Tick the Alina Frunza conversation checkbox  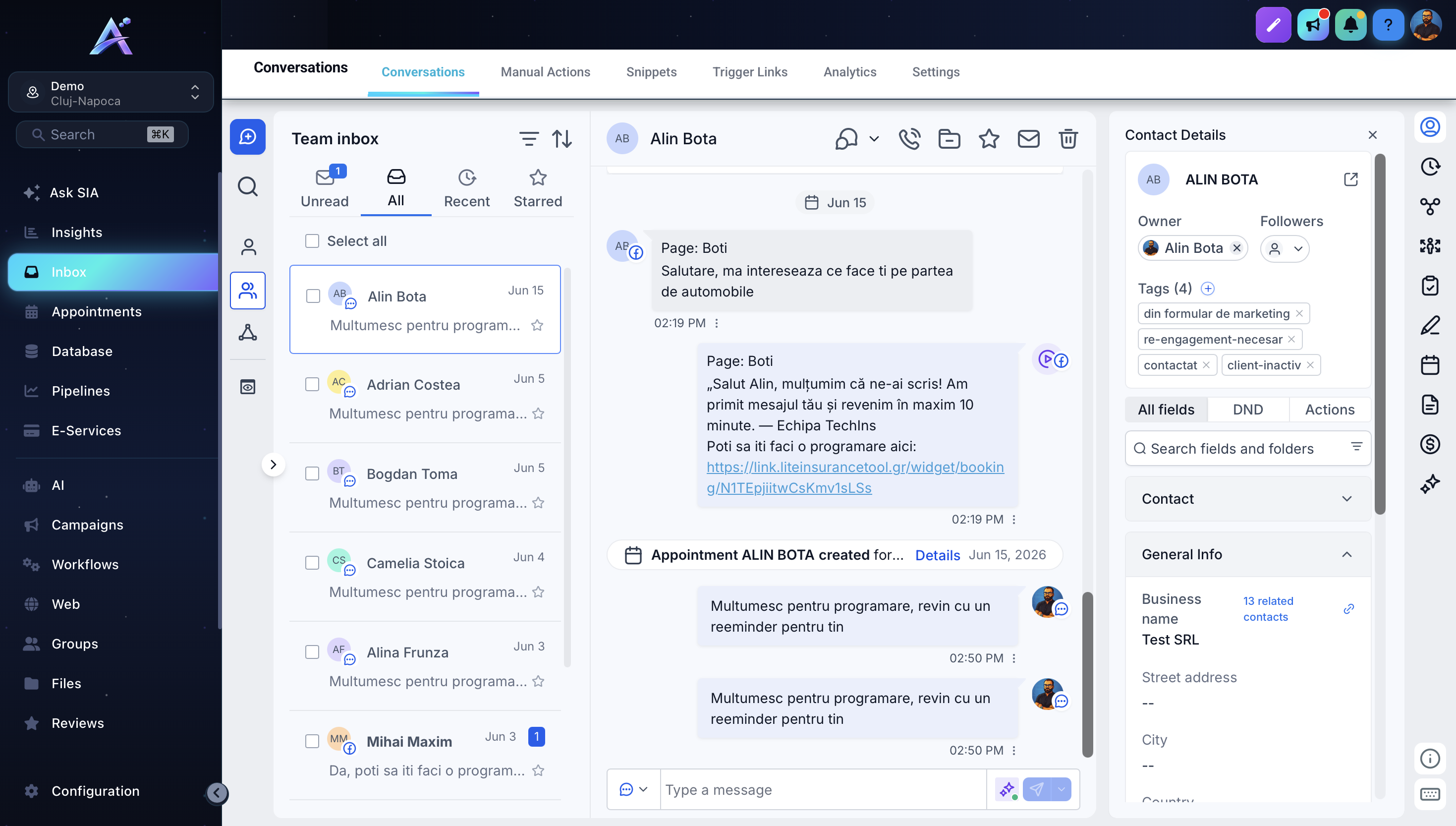click(312, 651)
